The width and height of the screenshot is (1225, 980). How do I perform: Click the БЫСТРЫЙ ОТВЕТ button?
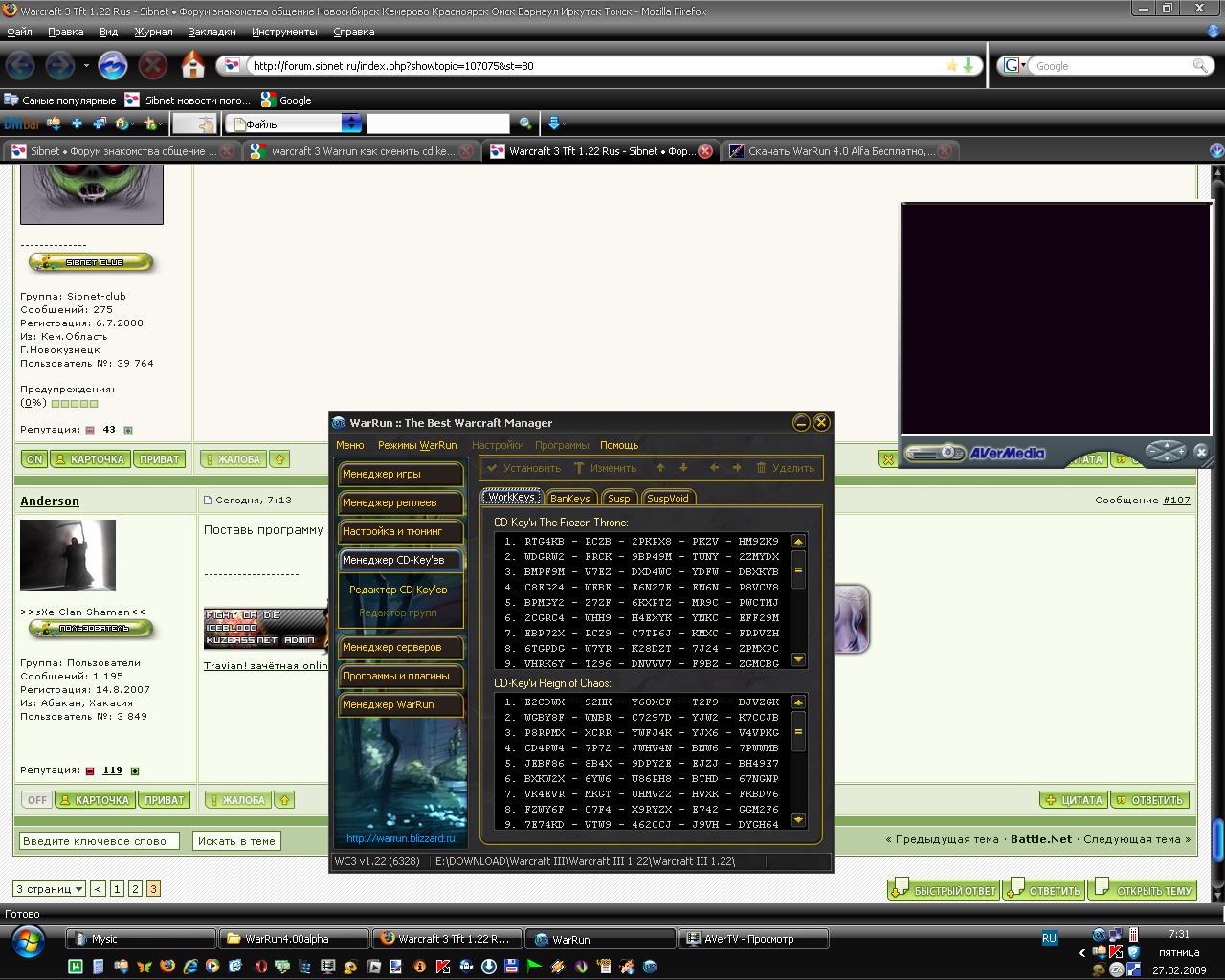tap(945, 889)
